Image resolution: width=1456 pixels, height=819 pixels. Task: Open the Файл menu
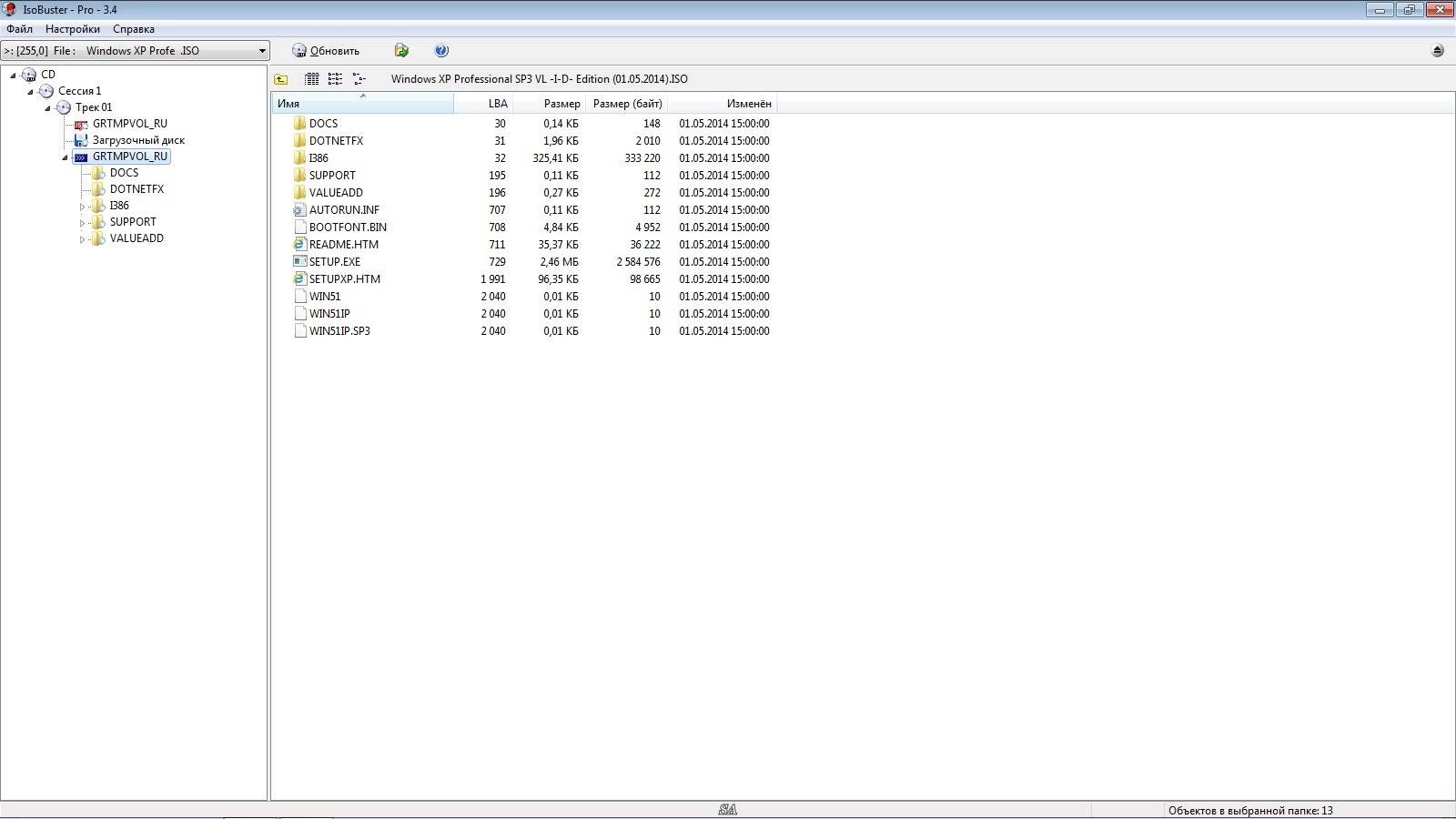19,29
